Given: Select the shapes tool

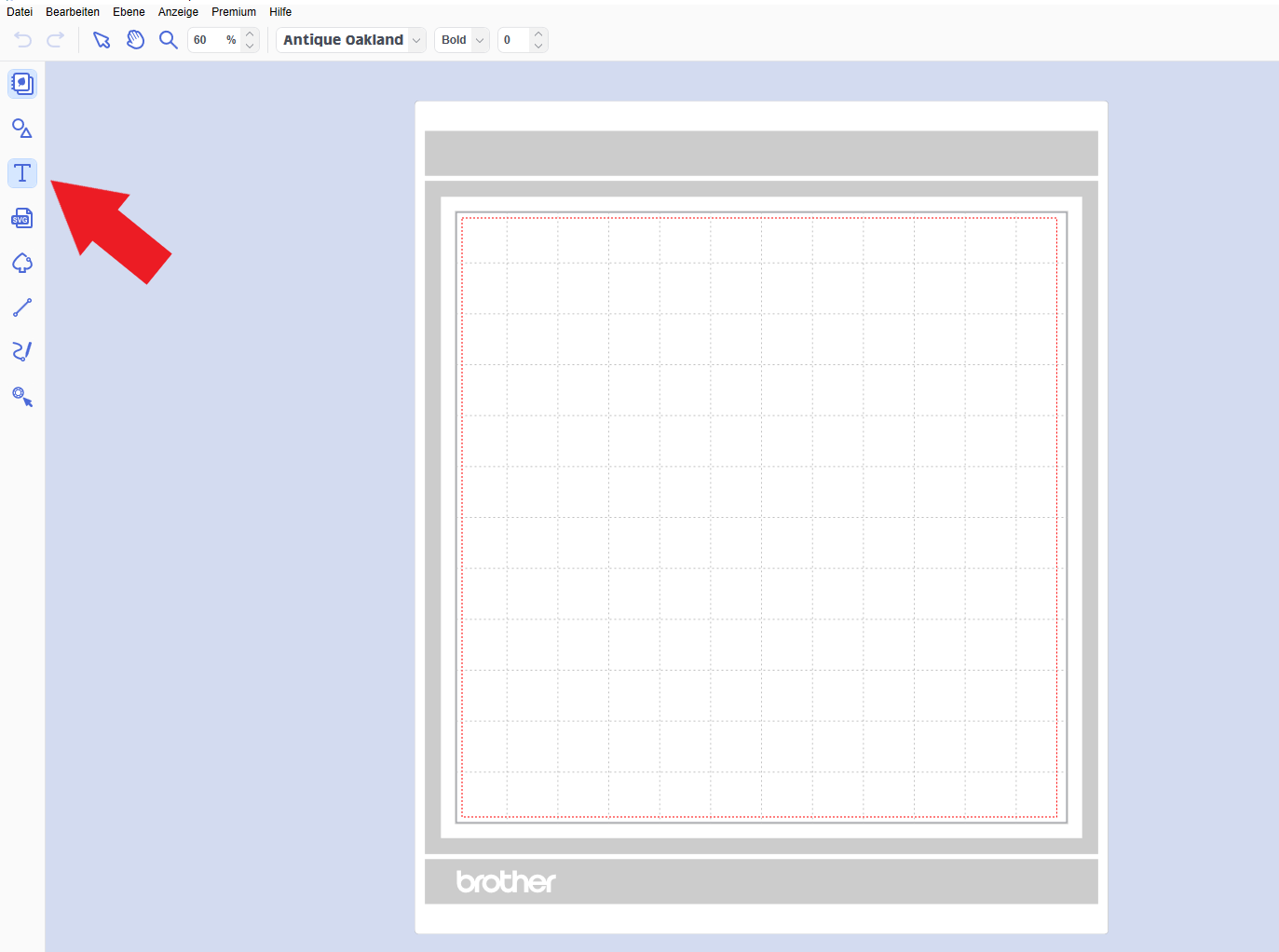Looking at the screenshot, I should point(22,129).
